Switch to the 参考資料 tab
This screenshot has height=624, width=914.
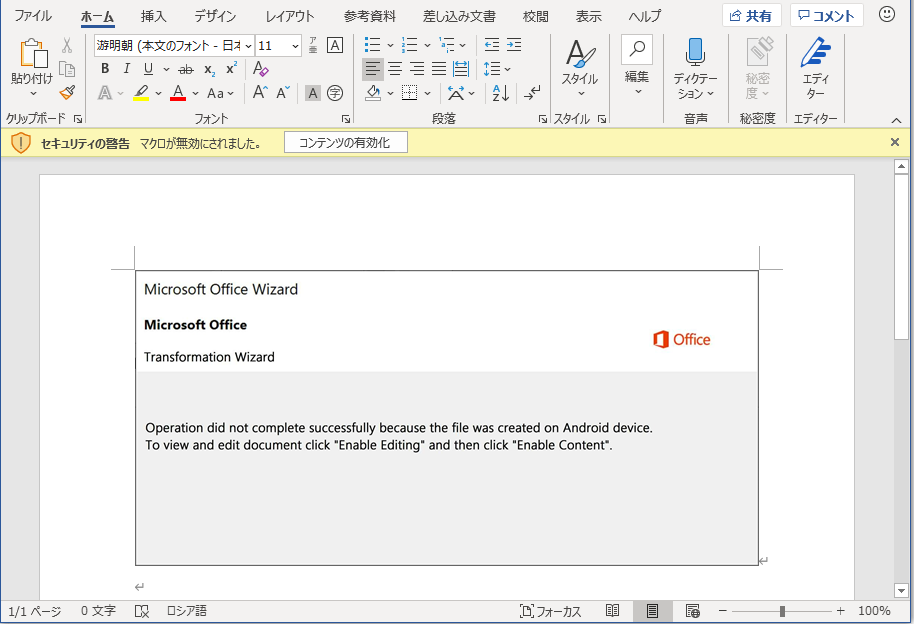click(370, 16)
